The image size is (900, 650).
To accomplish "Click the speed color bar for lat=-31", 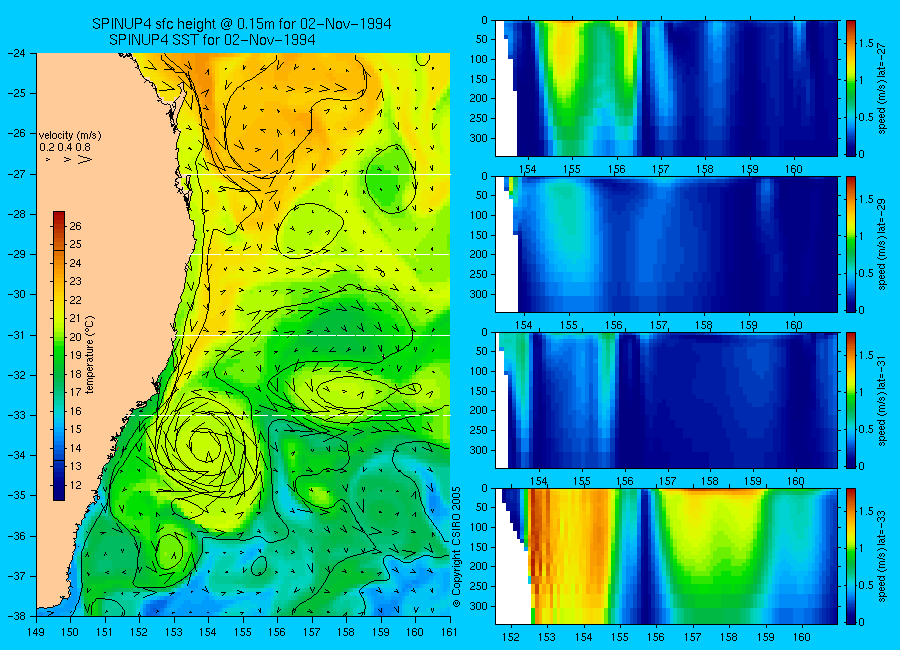I will coord(851,400).
